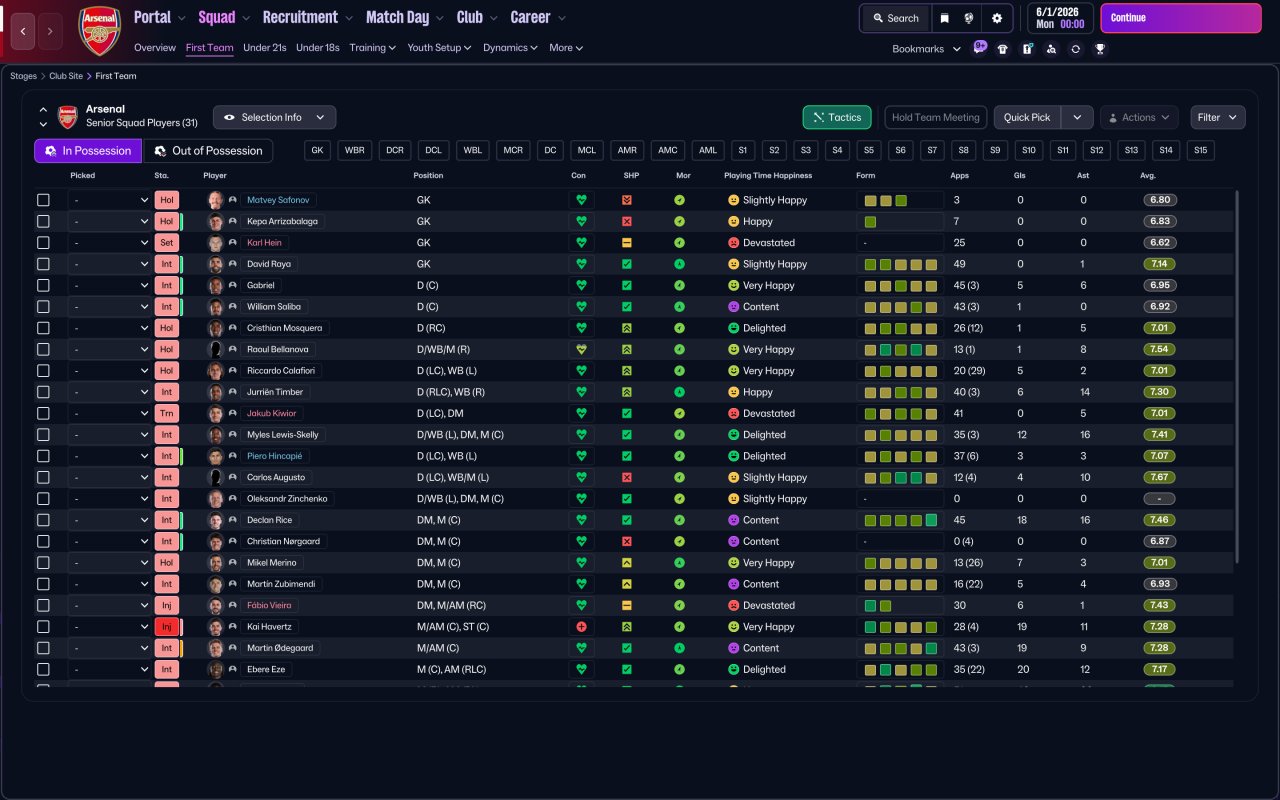Click the Continue button

point(1181,18)
